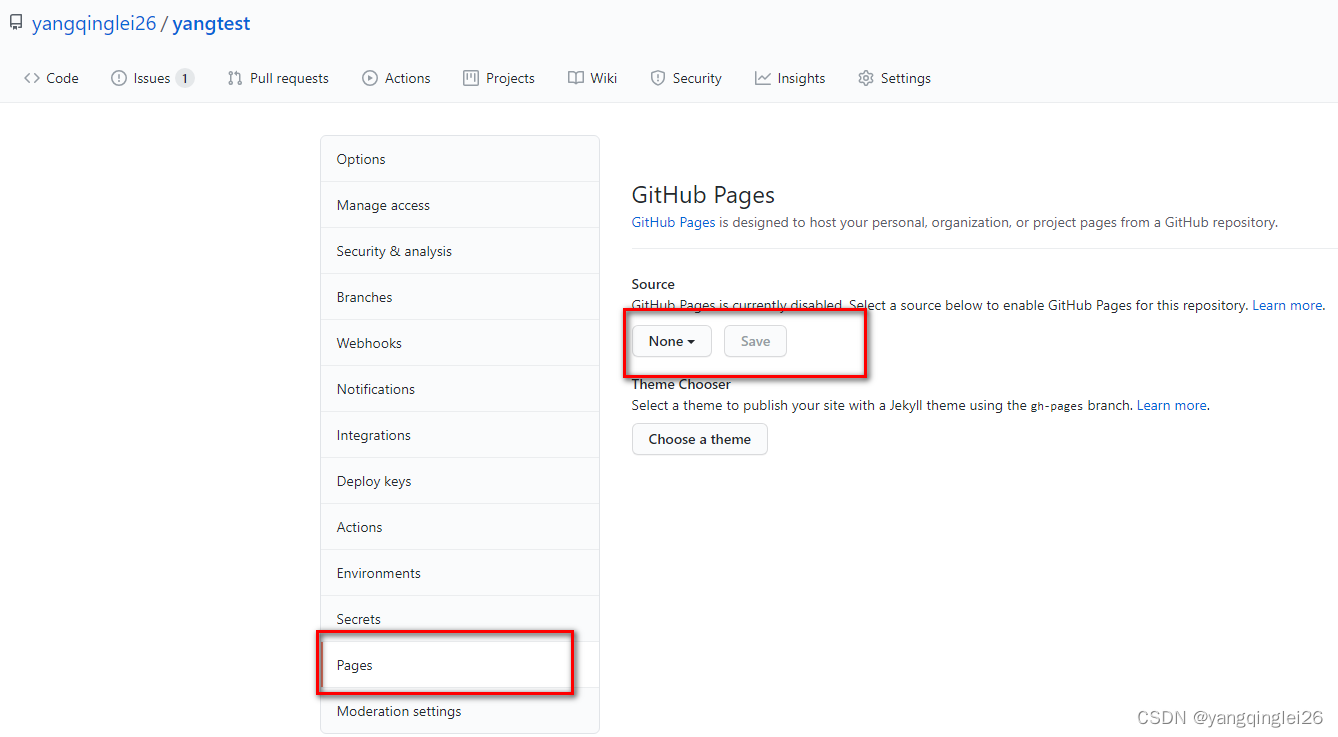The height and width of the screenshot is (737, 1338).
Task: Click the GitHub Pages heading
Action: [703, 195]
